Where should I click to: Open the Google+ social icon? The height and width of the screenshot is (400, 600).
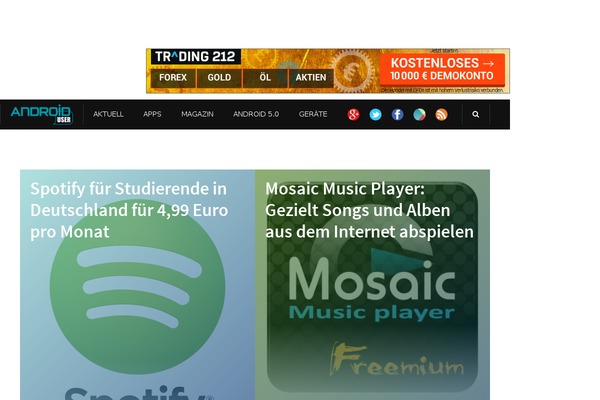[353, 114]
